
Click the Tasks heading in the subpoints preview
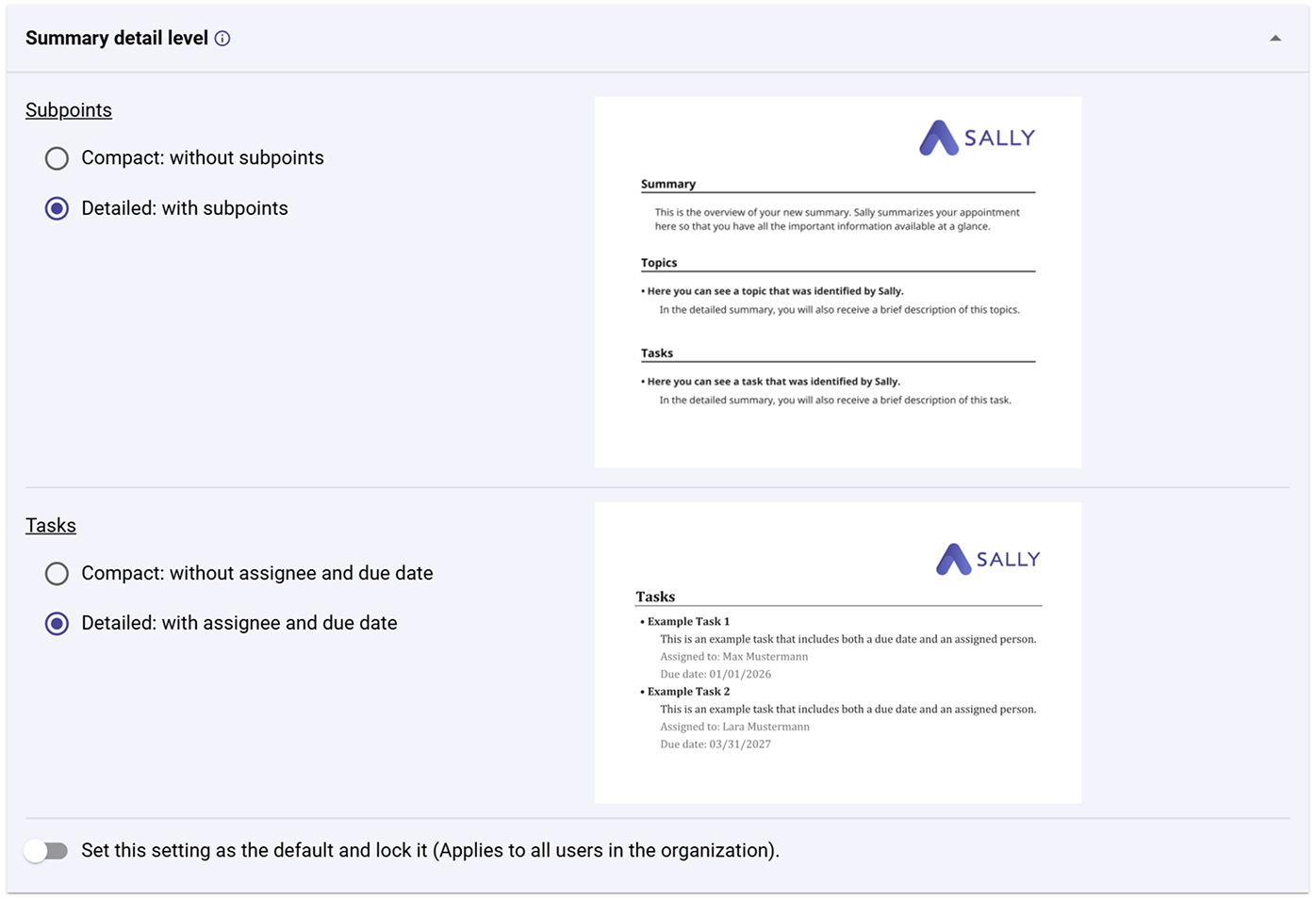click(x=657, y=353)
